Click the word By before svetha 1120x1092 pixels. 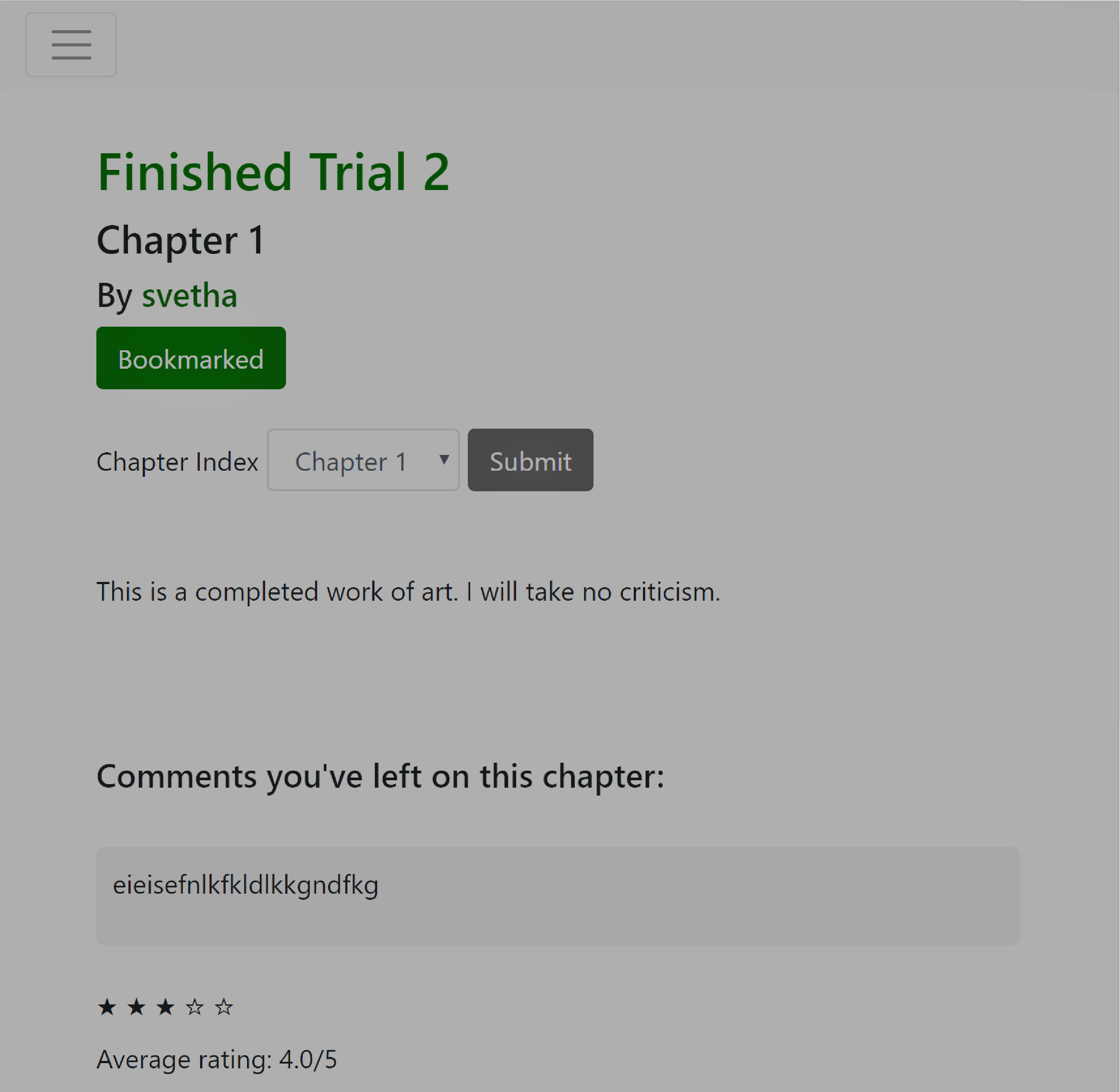pos(115,296)
